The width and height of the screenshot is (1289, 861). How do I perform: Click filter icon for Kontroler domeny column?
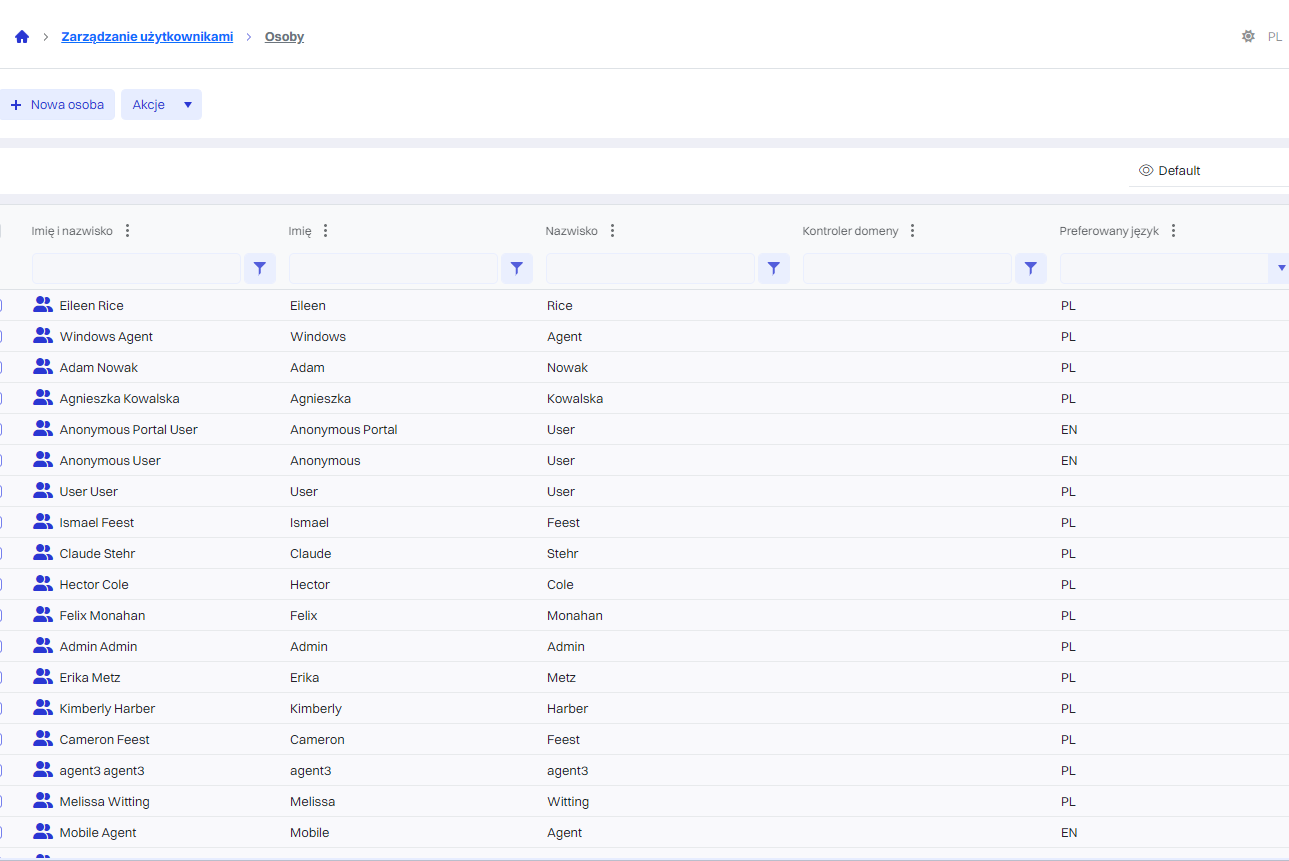[1031, 268]
